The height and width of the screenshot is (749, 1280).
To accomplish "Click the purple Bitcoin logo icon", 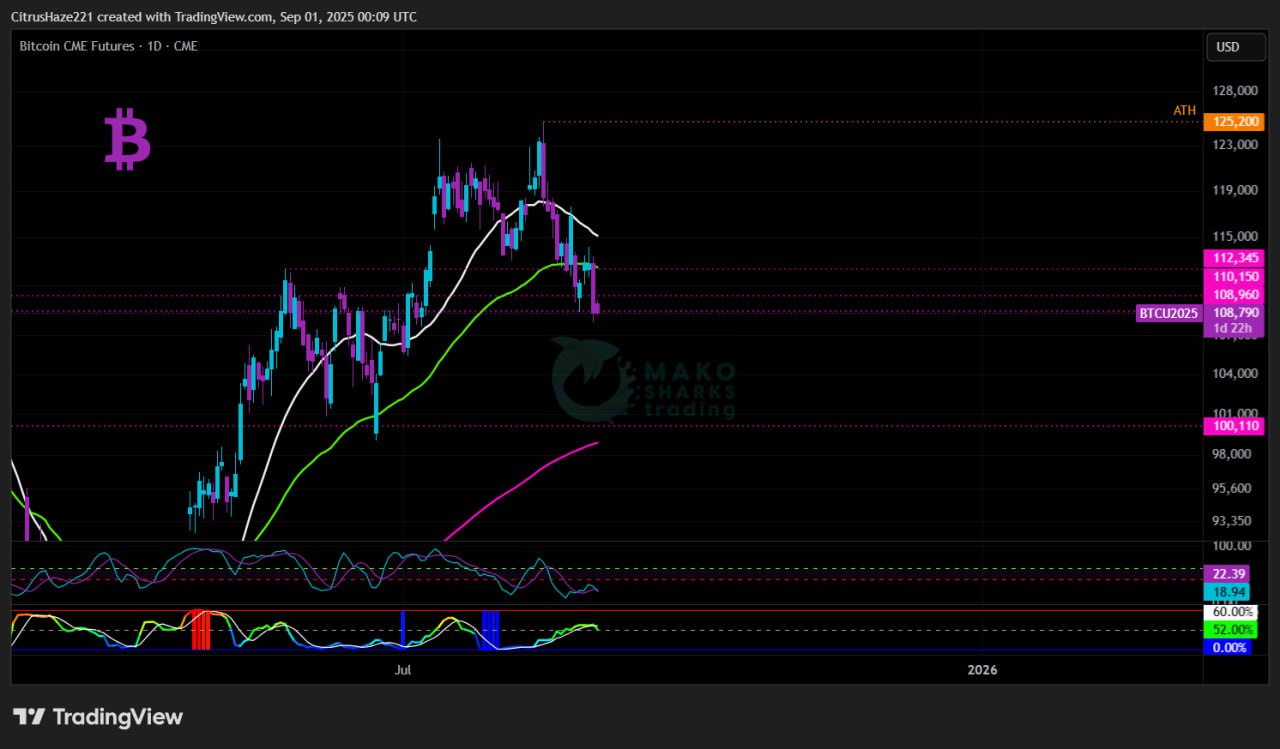I will 127,140.
